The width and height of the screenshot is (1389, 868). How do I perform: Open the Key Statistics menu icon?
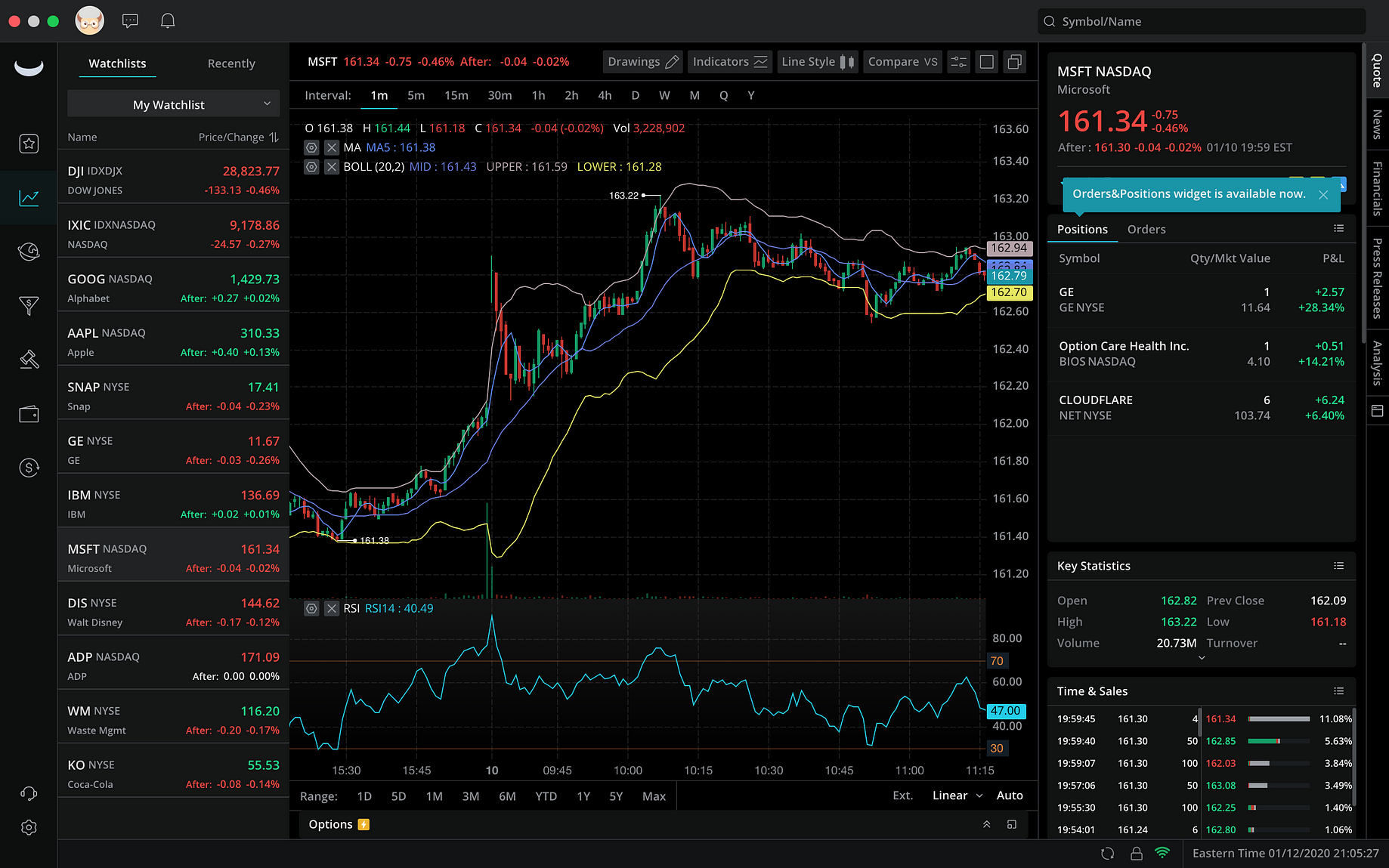[x=1338, y=566]
